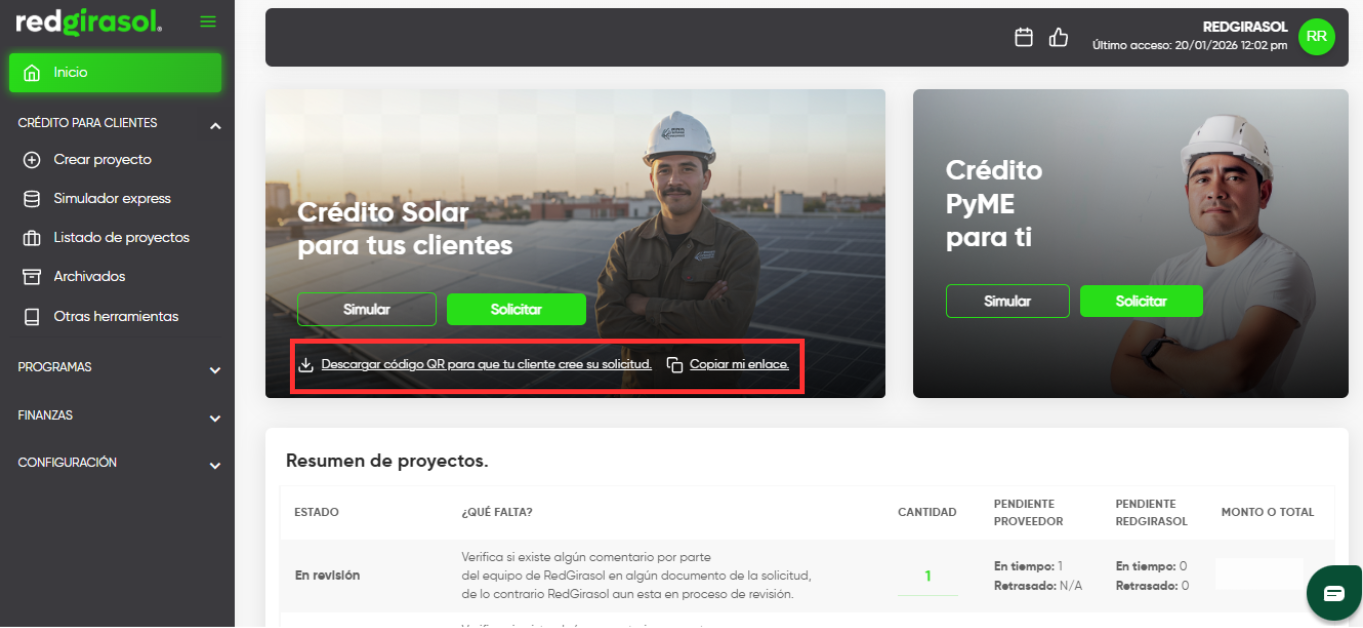The image size is (1363, 628).
Task: Click the download icon next to the QR link
Action: (x=307, y=365)
